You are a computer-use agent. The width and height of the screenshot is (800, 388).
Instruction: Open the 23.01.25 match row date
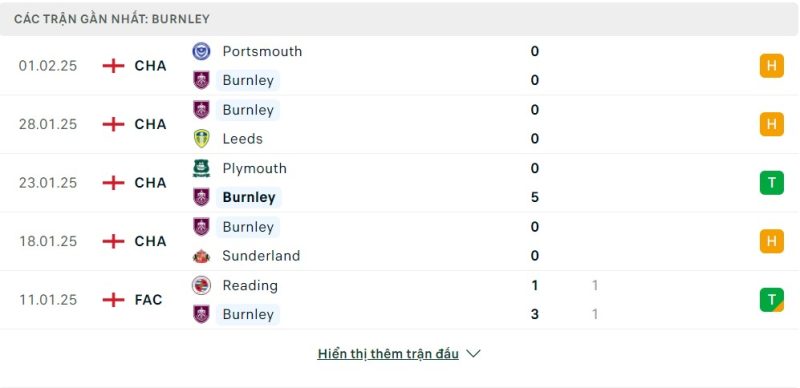click(x=48, y=183)
